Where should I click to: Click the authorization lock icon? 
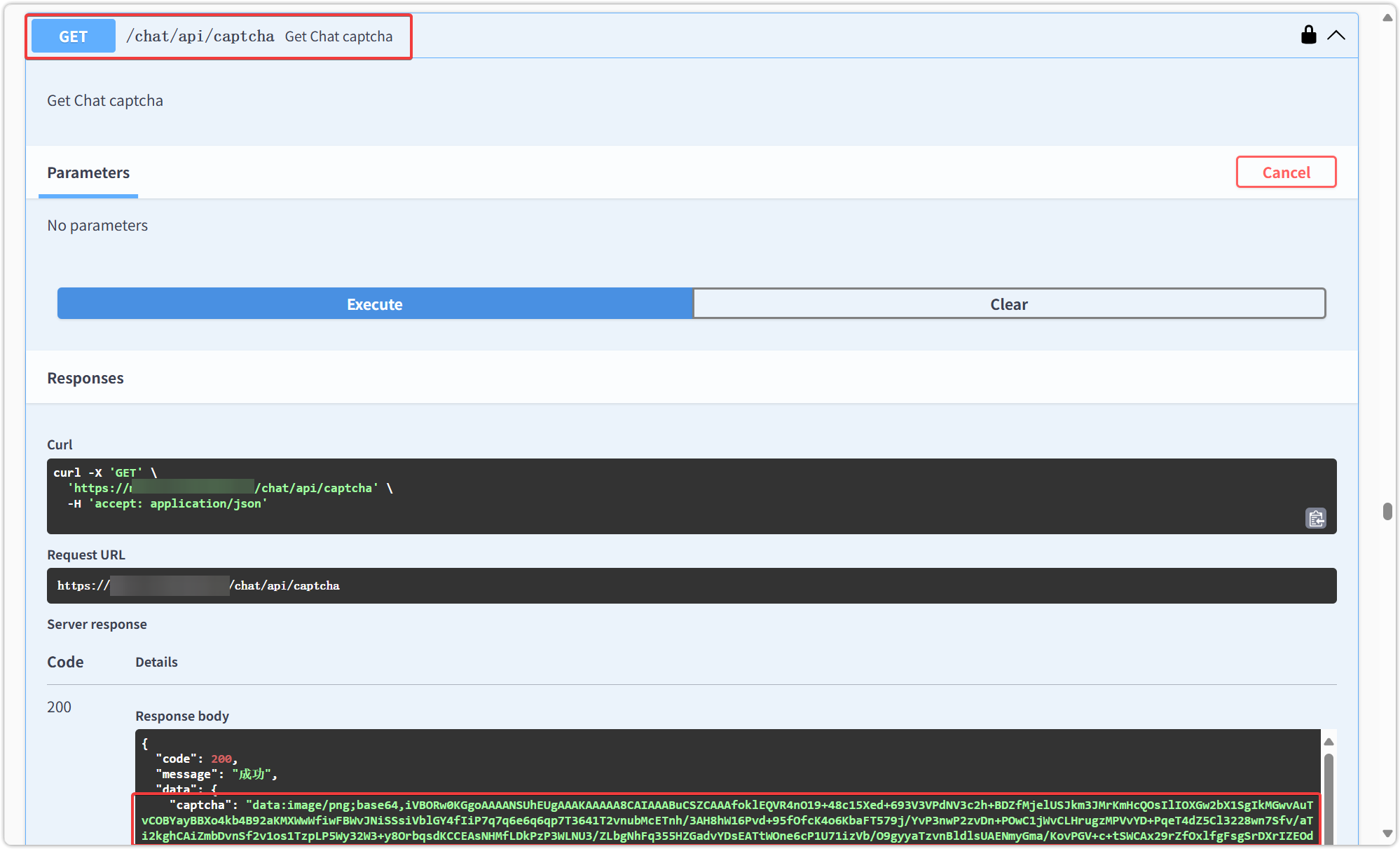tap(1308, 35)
